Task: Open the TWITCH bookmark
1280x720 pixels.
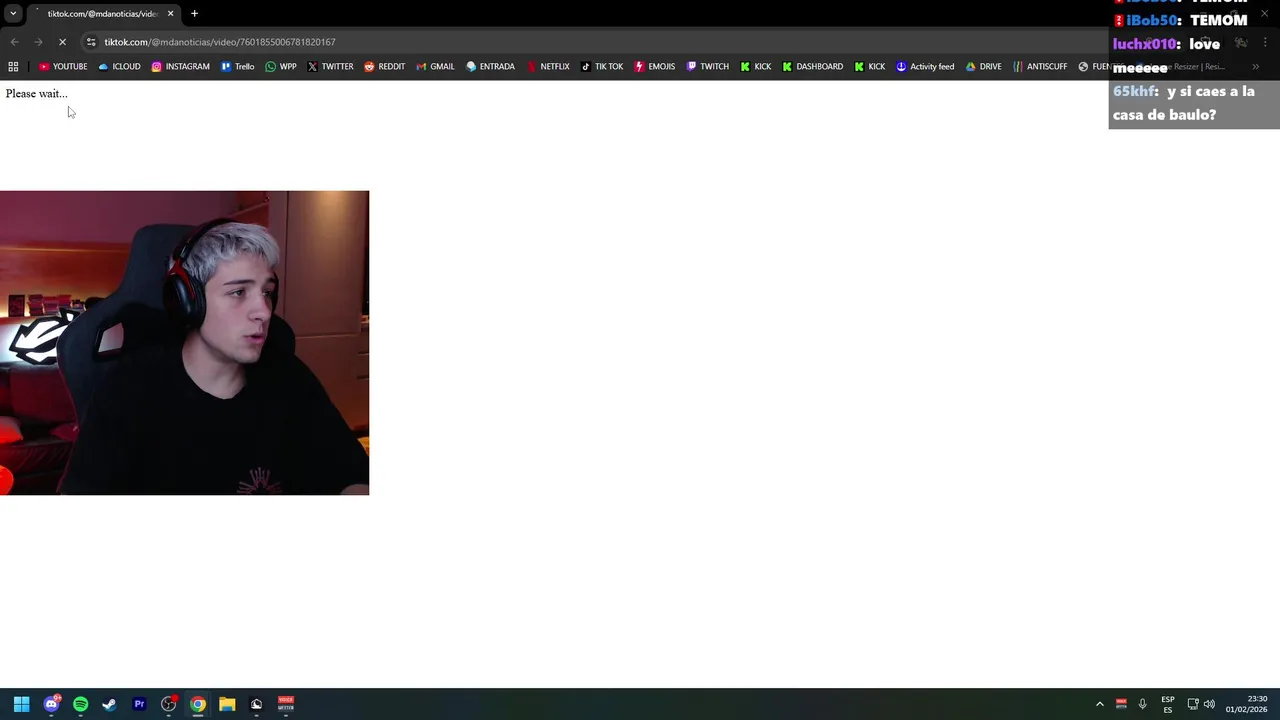Action: click(707, 67)
